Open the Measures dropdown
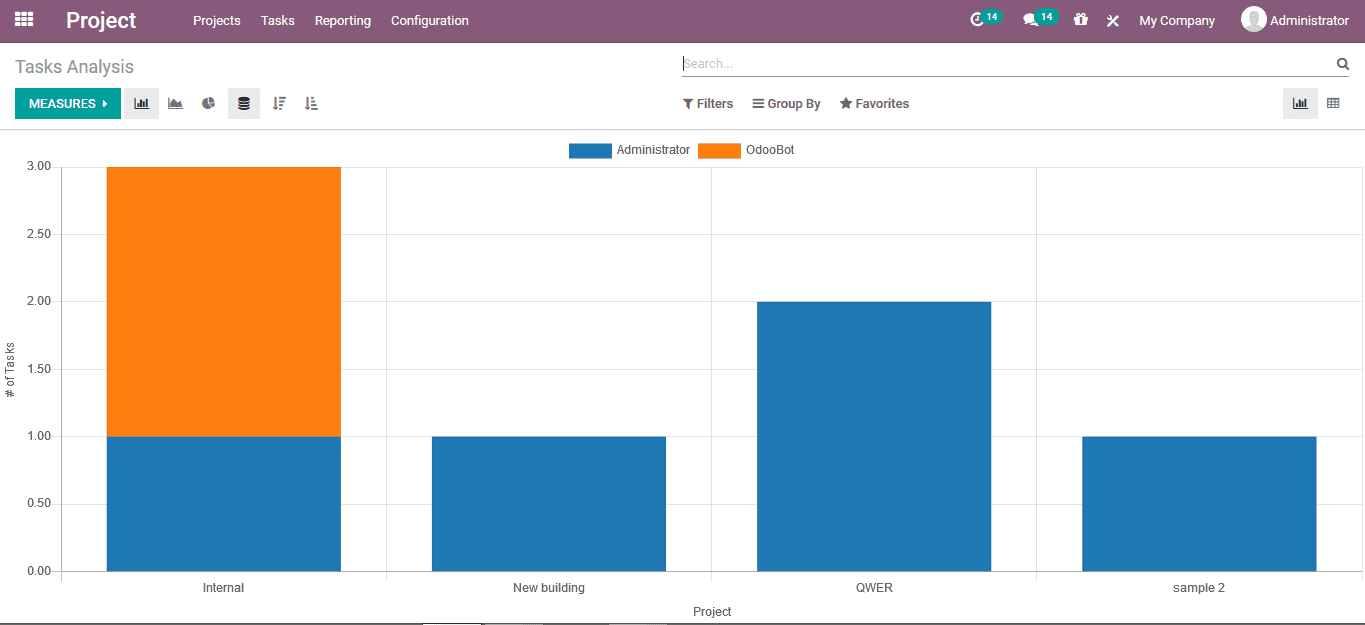The width and height of the screenshot is (1365, 625). (x=67, y=103)
